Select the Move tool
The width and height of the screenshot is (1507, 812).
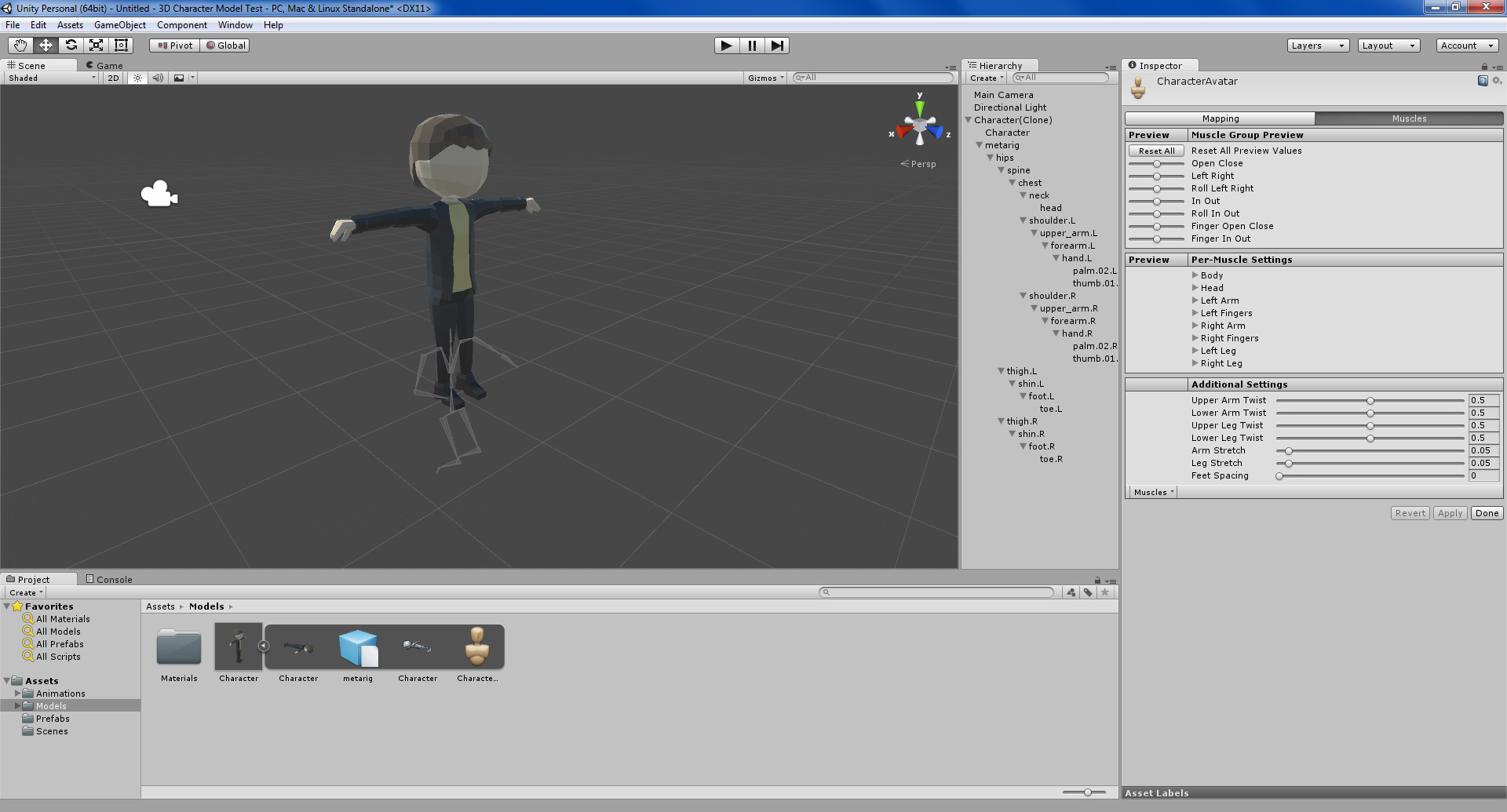coord(46,46)
